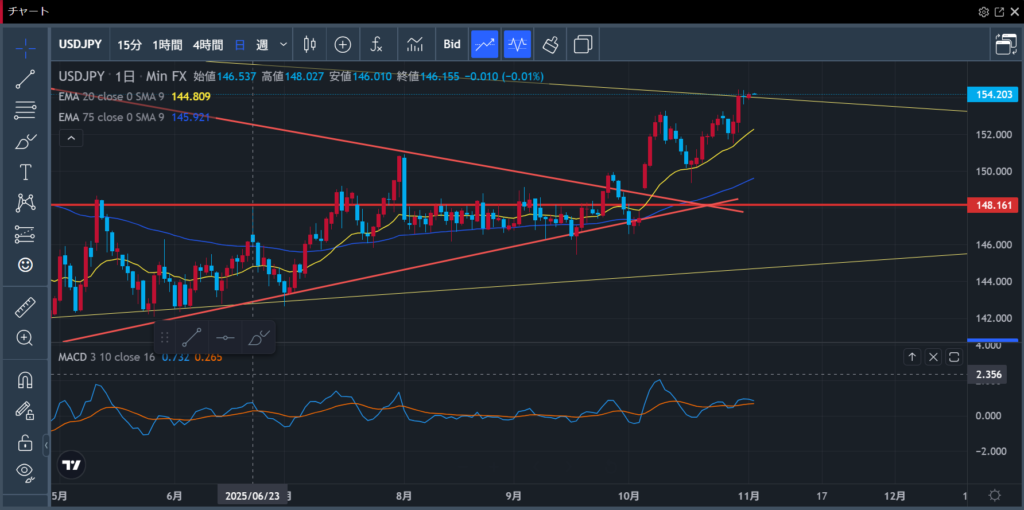Choose the Text annotation tool
Image resolution: width=1024 pixels, height=510 pixels.
26,172
